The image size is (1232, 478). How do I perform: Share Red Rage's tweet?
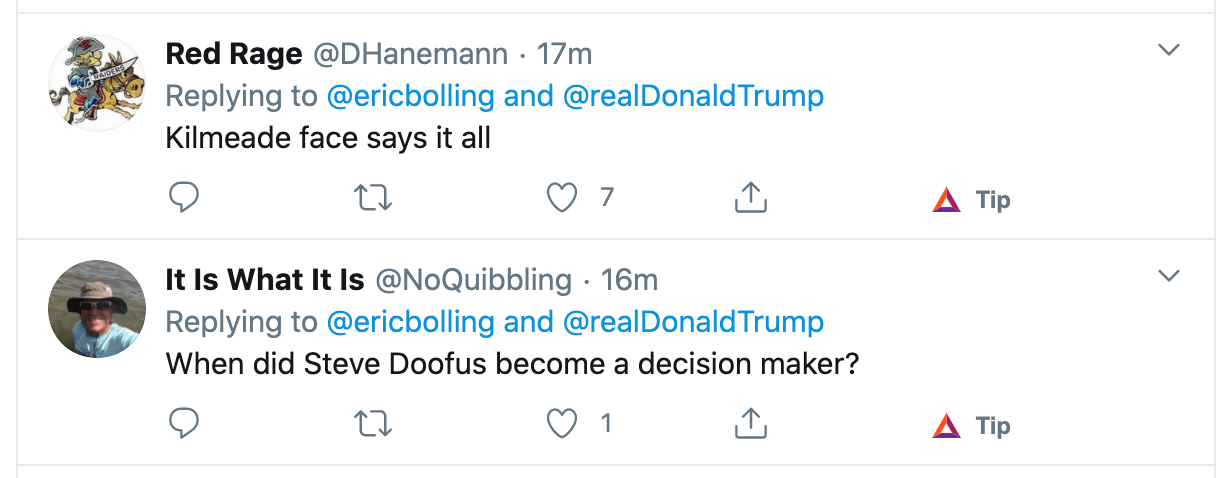750,198
